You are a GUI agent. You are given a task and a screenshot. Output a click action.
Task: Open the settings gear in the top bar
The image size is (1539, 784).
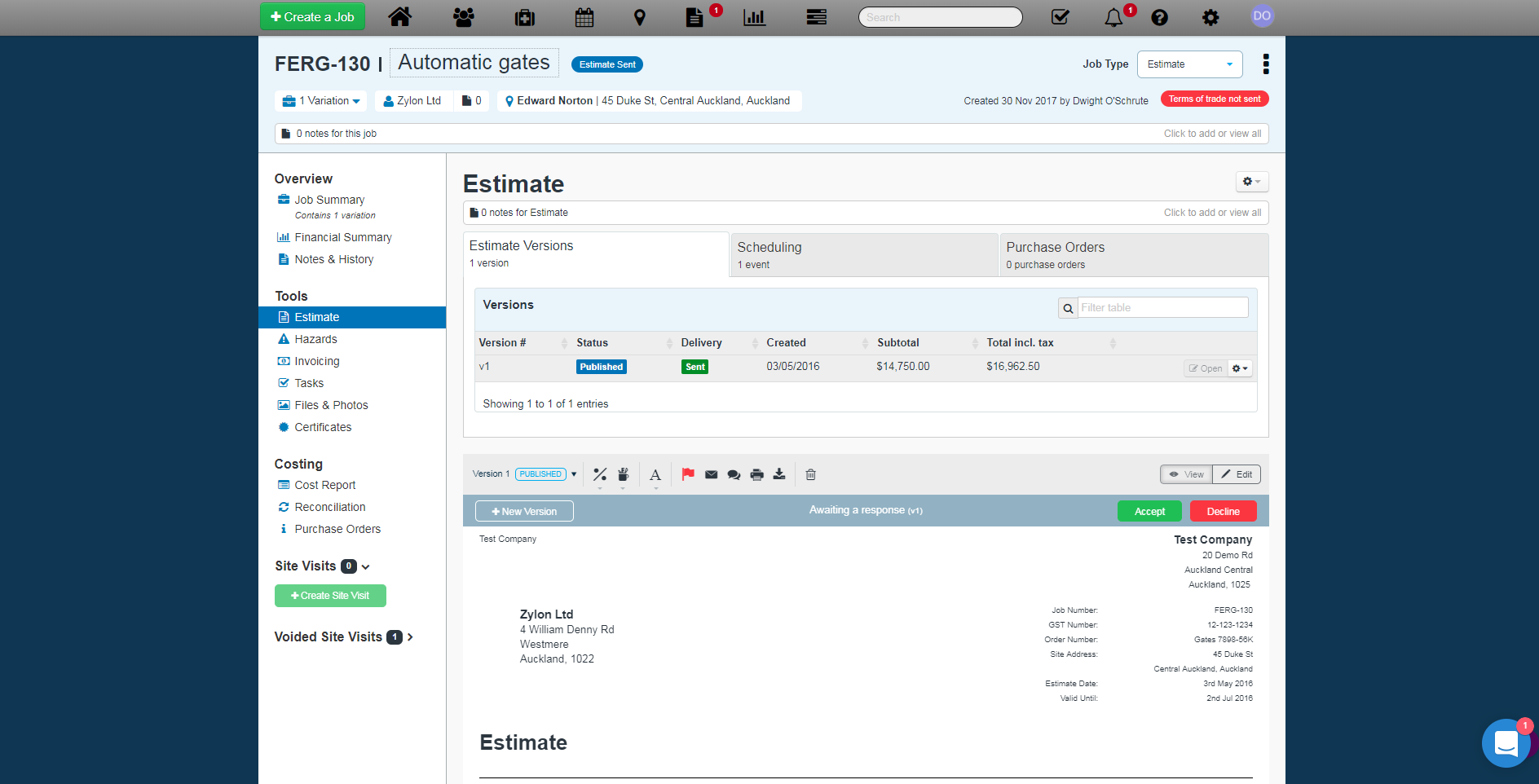1210,17
